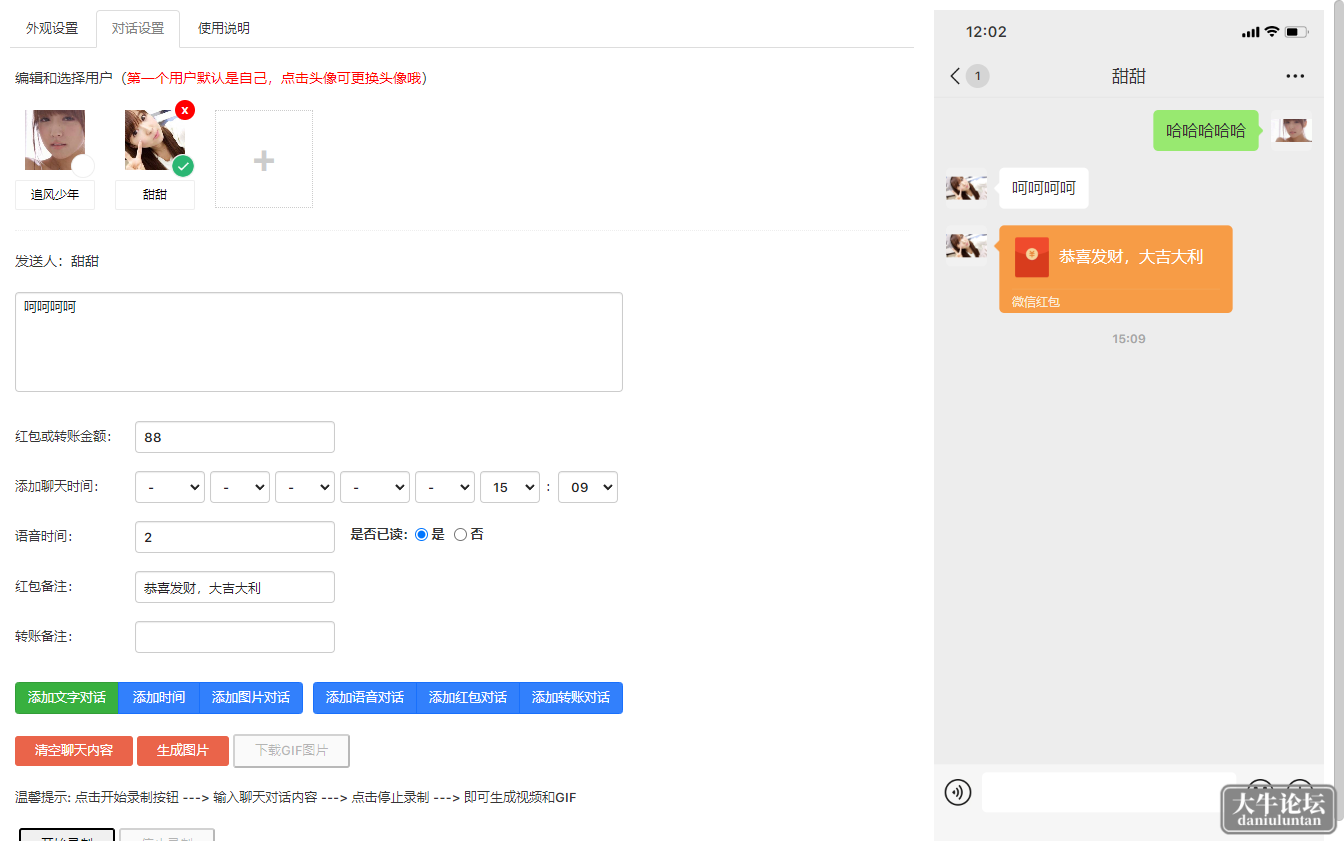Select 是 for 是否已读
The height and width of the screenshot is (841, 1344).
(421, 535)
